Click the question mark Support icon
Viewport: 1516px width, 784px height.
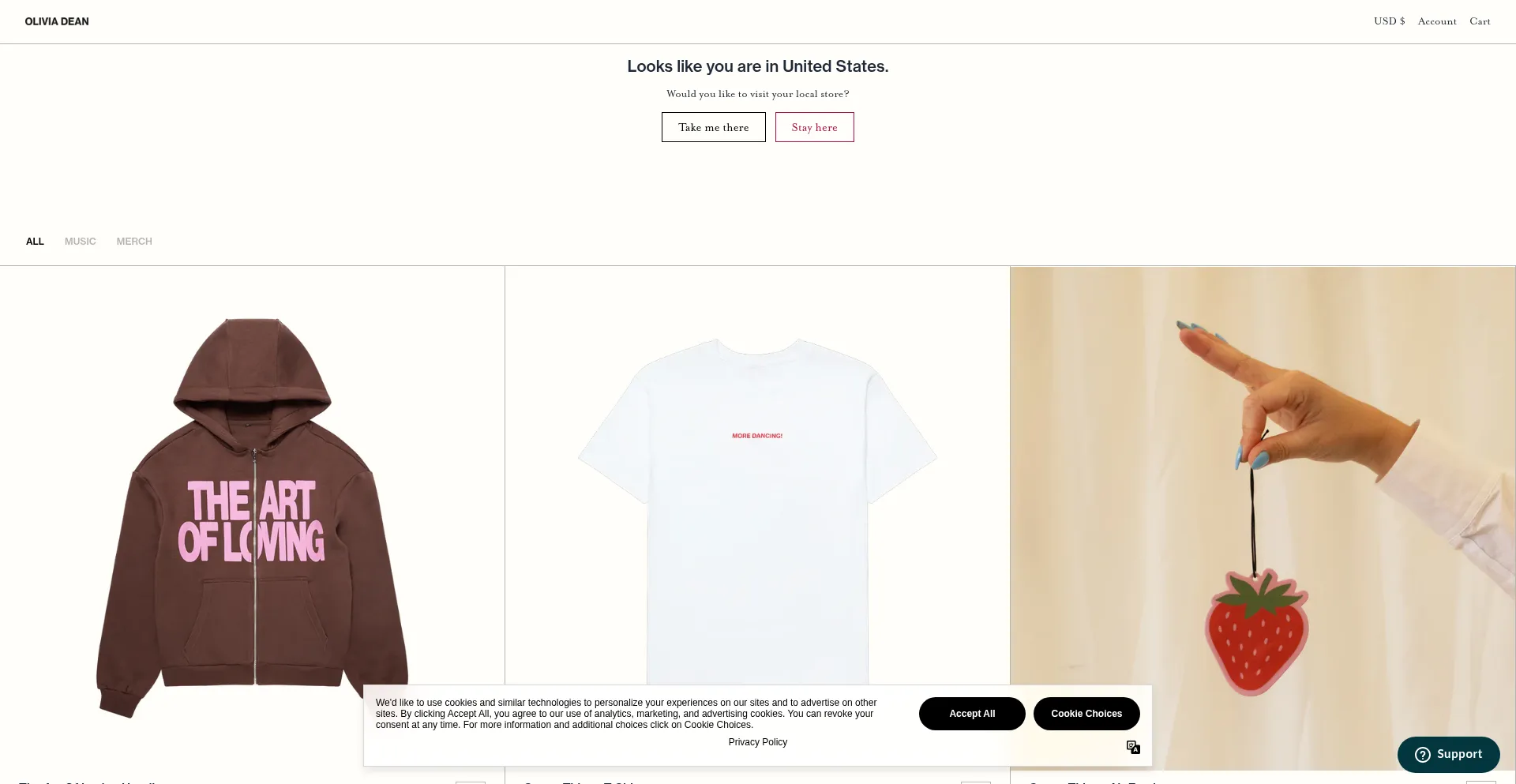coord(1423,755)
